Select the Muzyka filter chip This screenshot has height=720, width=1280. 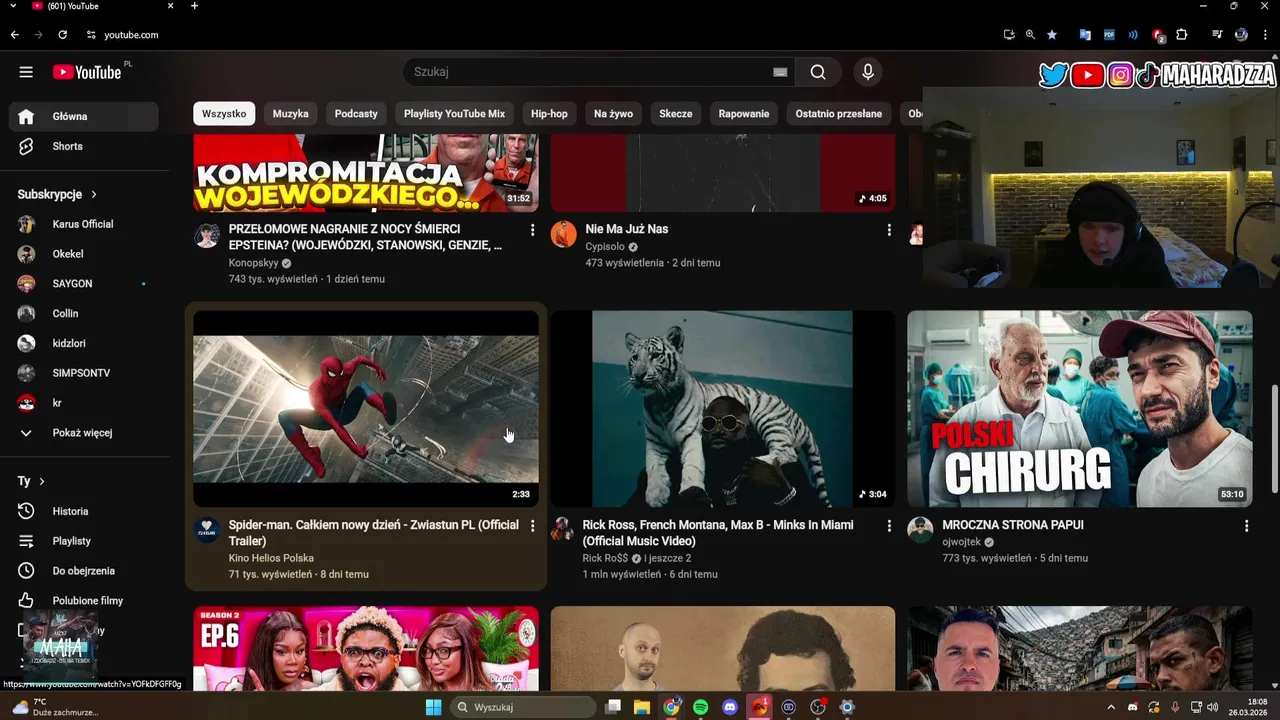point(291,114)
